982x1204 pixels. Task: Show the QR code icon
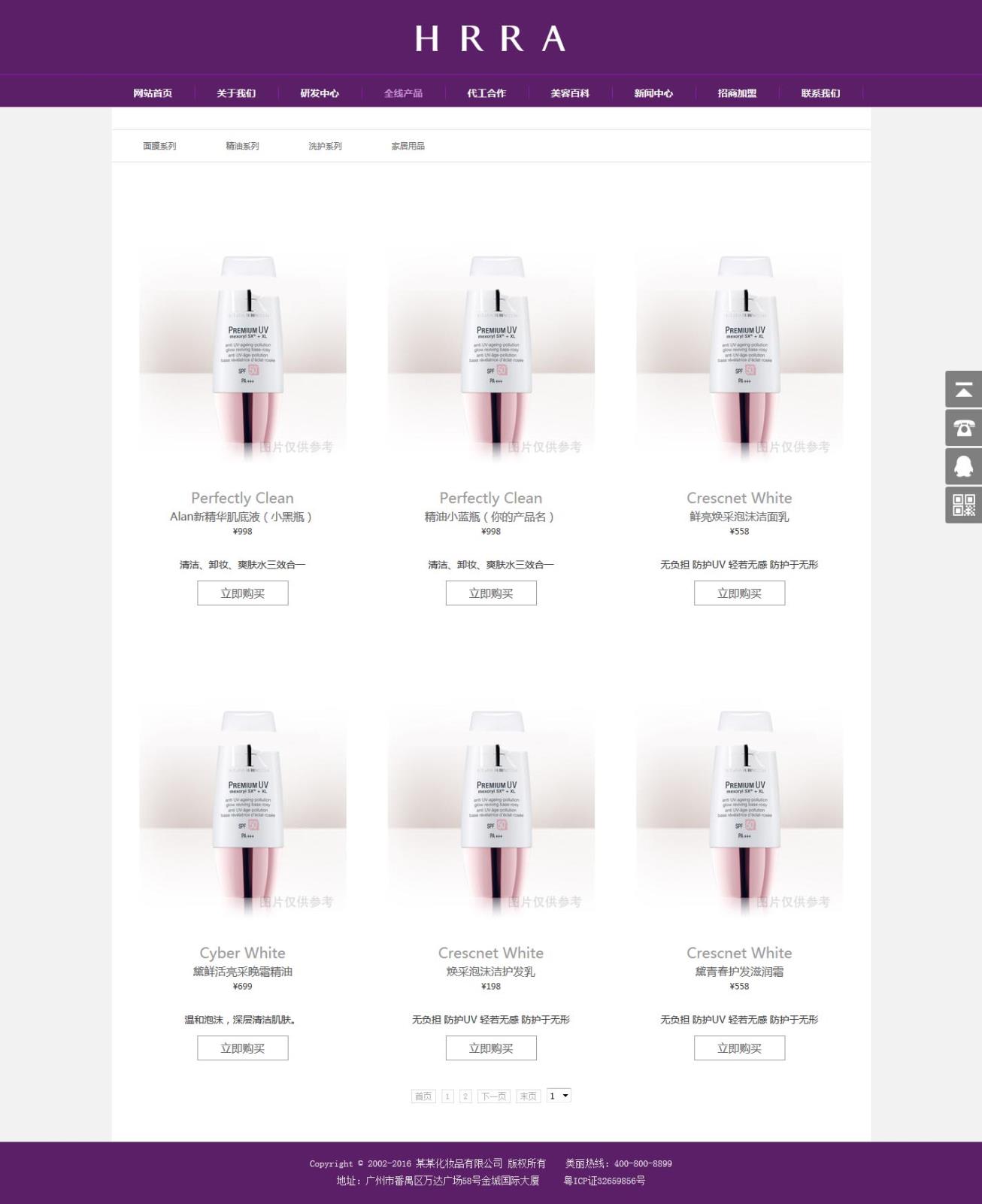[x=963, y=505]
